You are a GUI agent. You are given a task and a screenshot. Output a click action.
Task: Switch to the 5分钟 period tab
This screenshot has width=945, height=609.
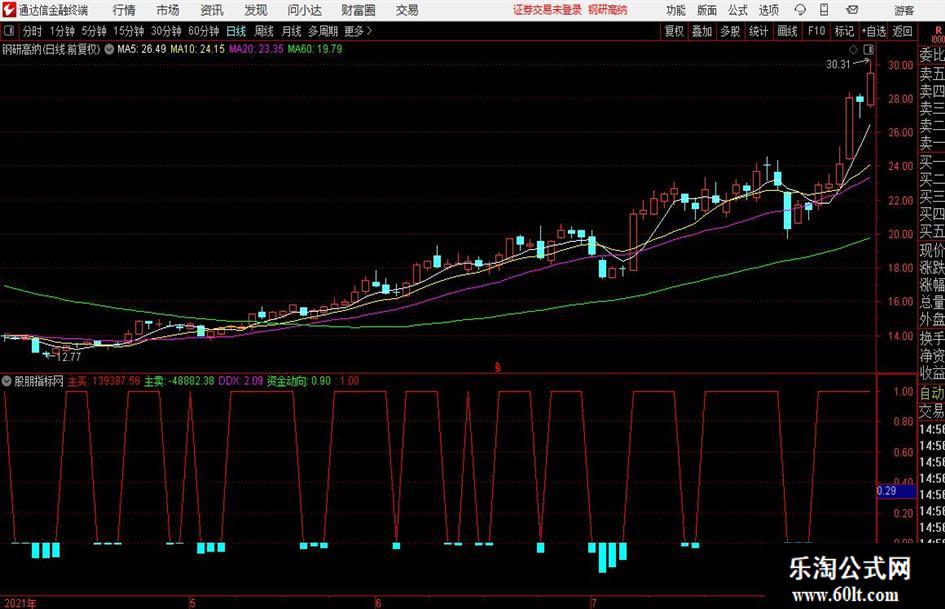coord(94,31)
